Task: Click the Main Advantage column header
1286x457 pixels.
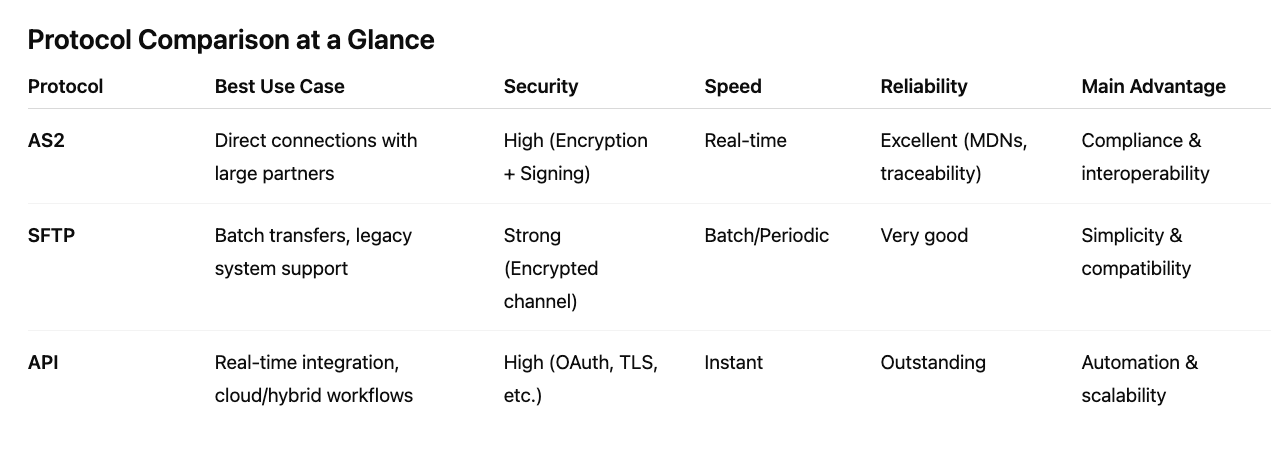Action: pyautogui.click(x=1152, y=87)
